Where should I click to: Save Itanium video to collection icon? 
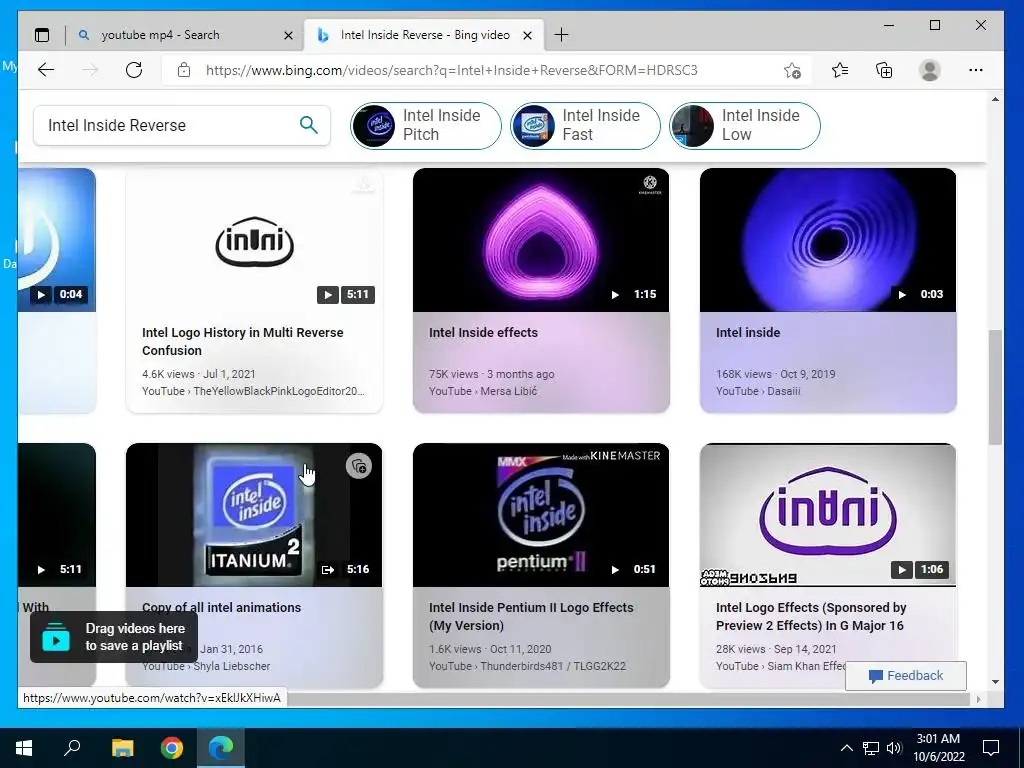tap(359, 466)
